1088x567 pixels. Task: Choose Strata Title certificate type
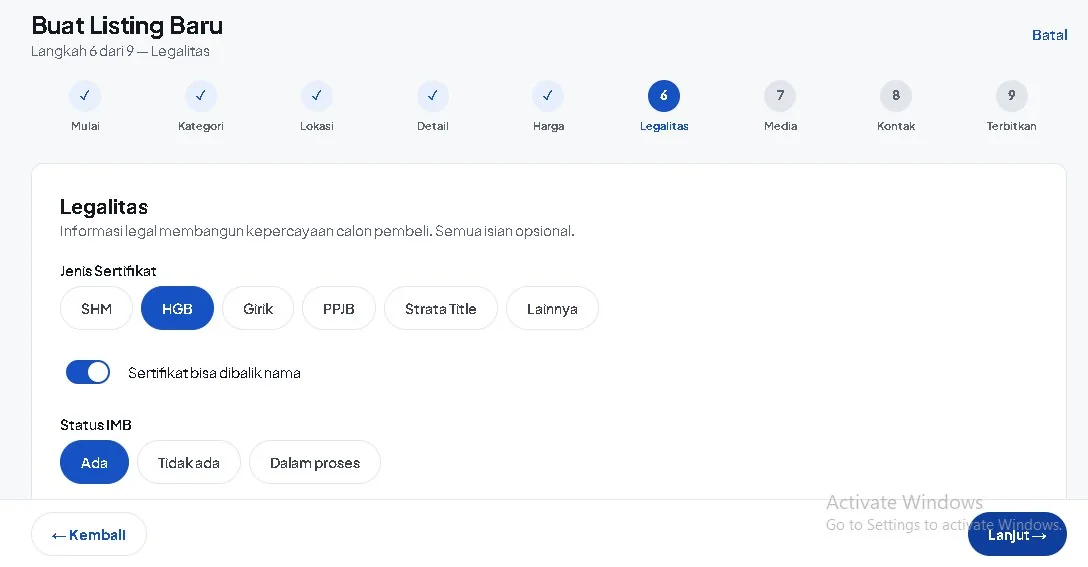[441, 308]
